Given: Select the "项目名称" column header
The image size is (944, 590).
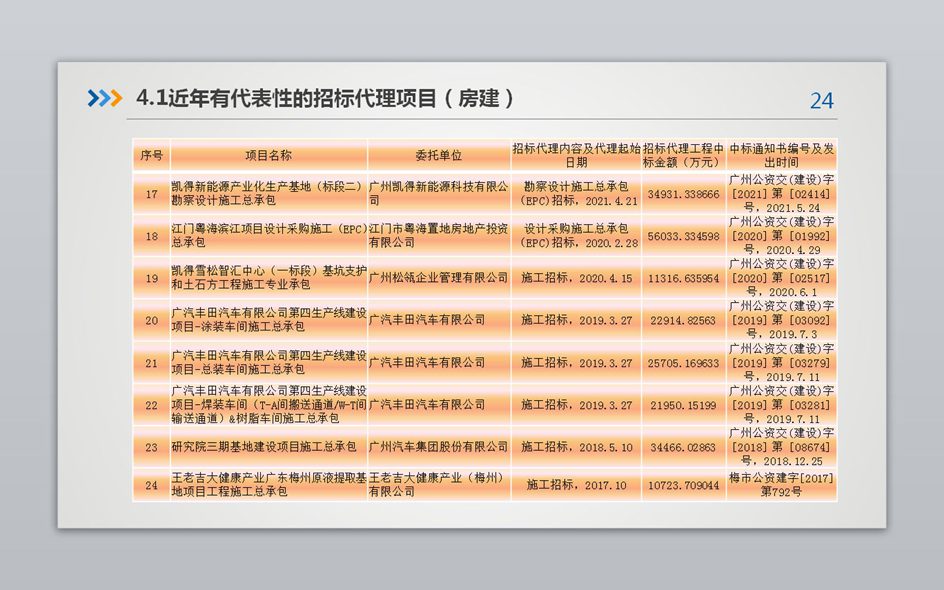Looking at the screenshot, I should (x=268, y=155).
